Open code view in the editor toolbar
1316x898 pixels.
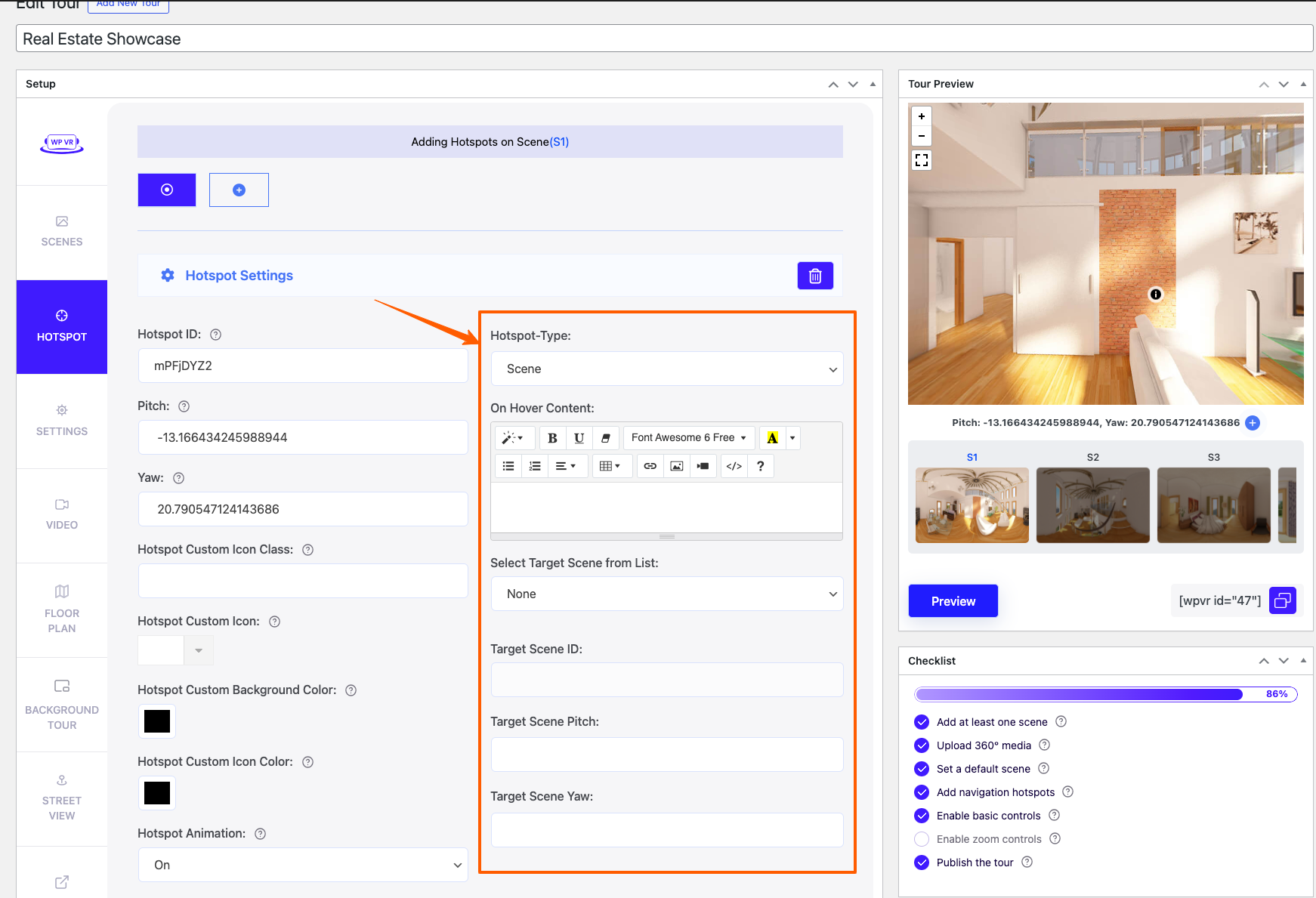734,466
